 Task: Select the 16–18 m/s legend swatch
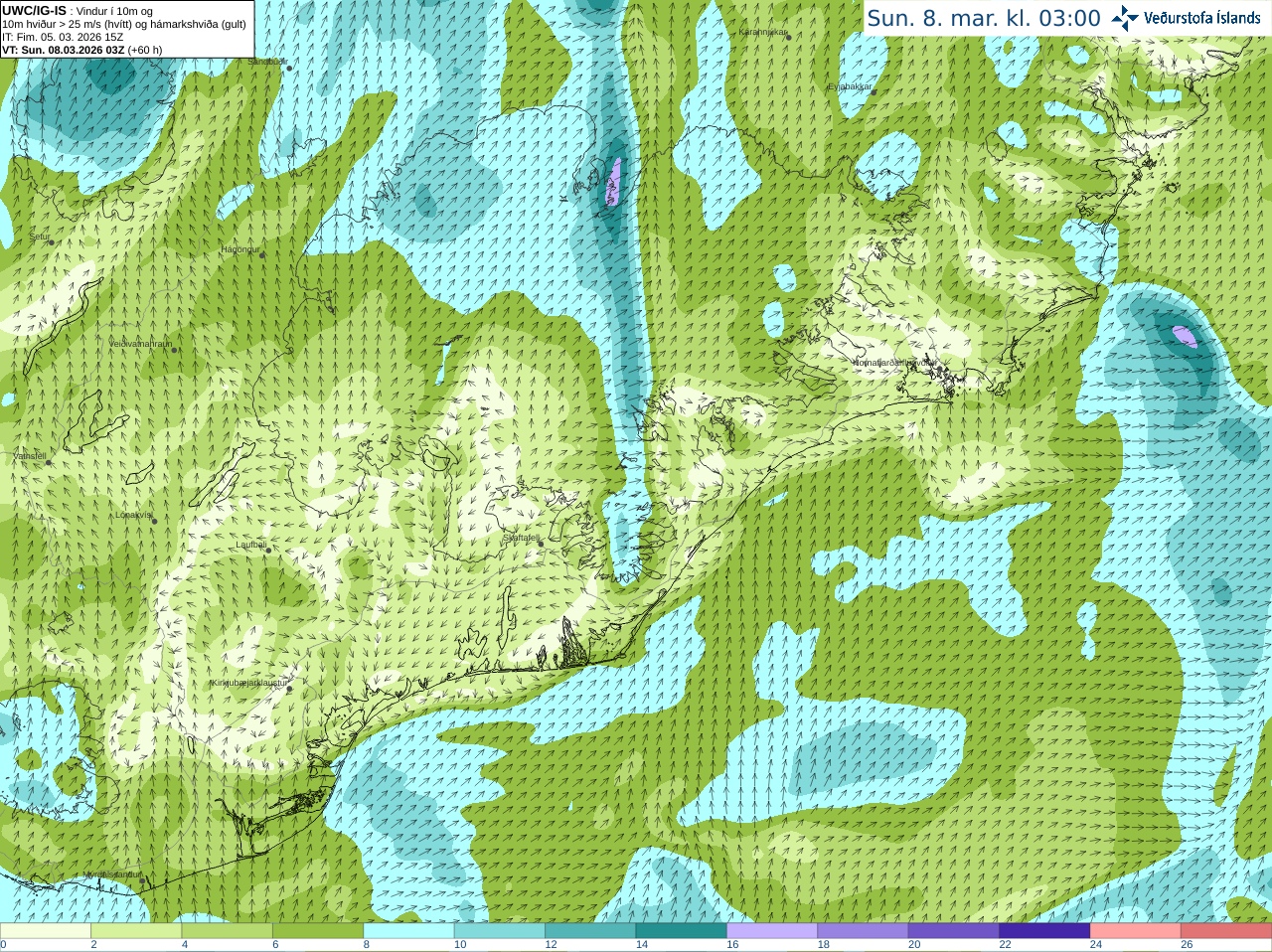click(772, 931)
